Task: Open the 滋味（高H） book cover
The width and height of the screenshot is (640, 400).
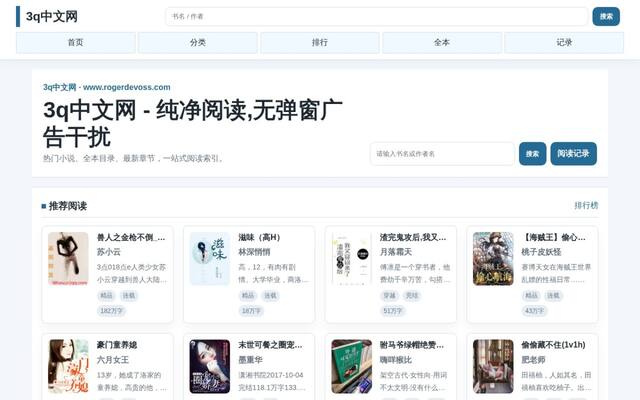Action: point(210,259)
